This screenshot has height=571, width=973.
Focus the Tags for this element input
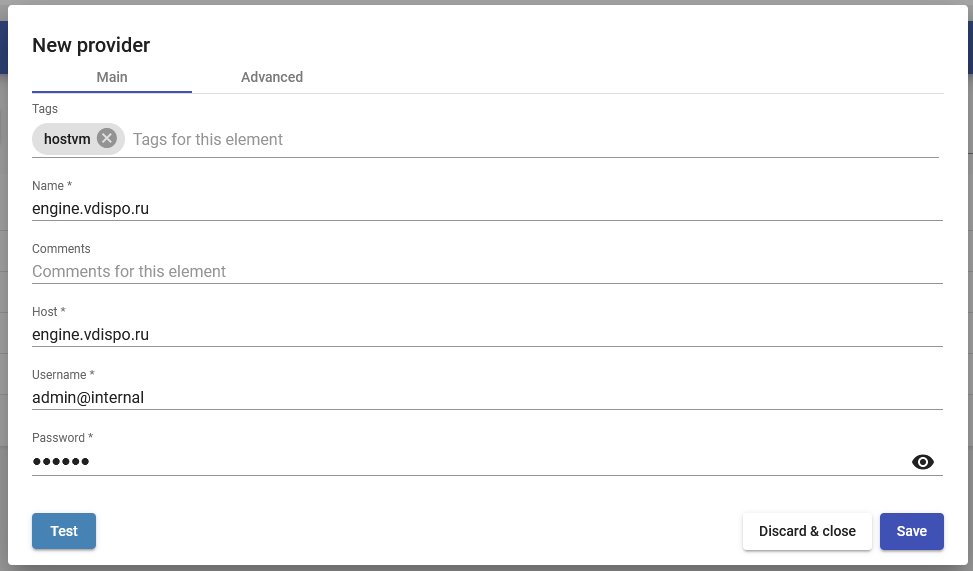pyautogui.click(x=535, y=139)
